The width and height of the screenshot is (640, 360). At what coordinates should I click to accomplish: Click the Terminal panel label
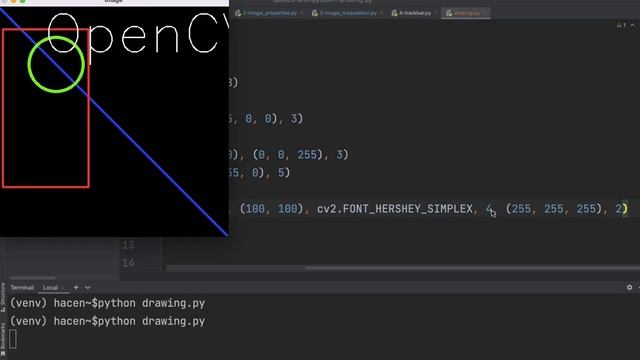click(x=22, y=288)
